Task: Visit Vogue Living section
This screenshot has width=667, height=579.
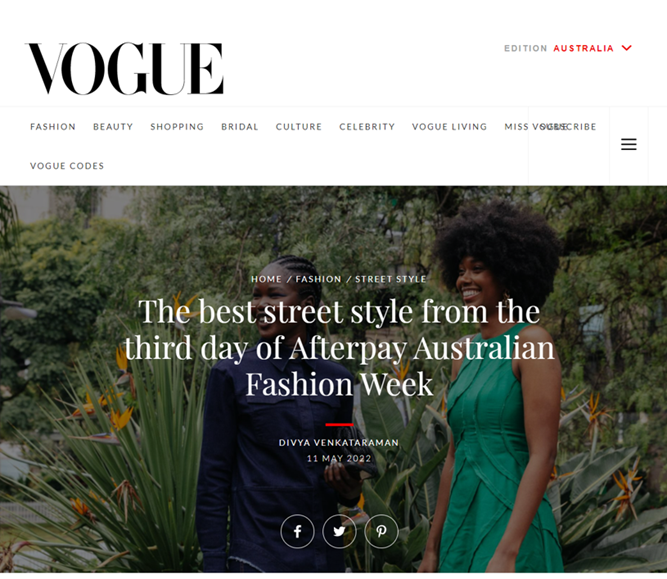Action: (449, 127)
